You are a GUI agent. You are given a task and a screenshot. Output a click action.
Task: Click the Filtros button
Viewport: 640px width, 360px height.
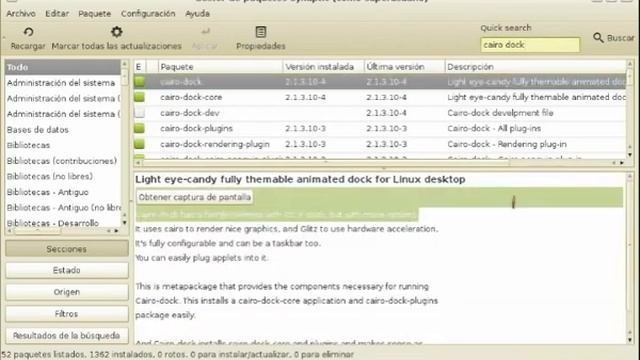click(x=67, y=314)
